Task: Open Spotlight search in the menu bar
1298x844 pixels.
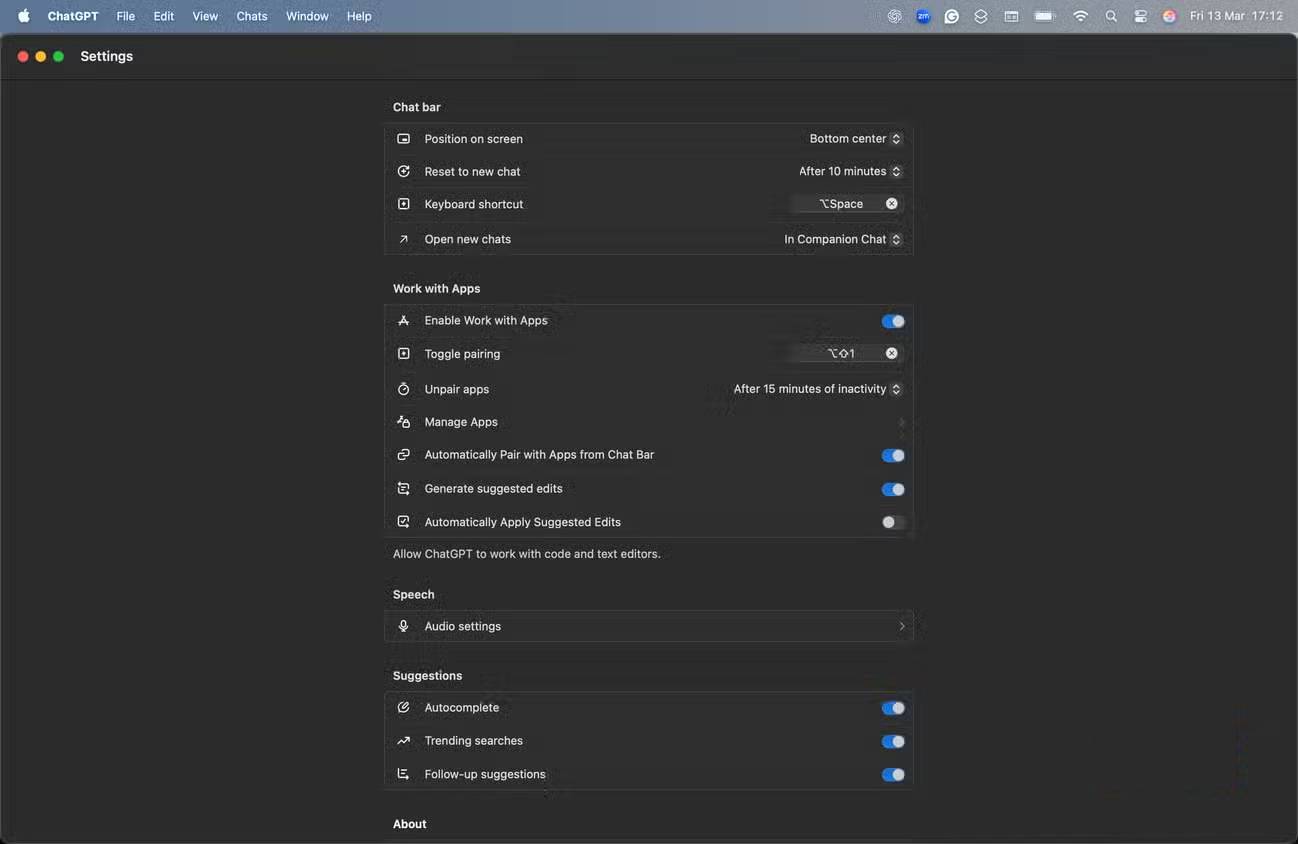Action: click(x=1111, y=16)
